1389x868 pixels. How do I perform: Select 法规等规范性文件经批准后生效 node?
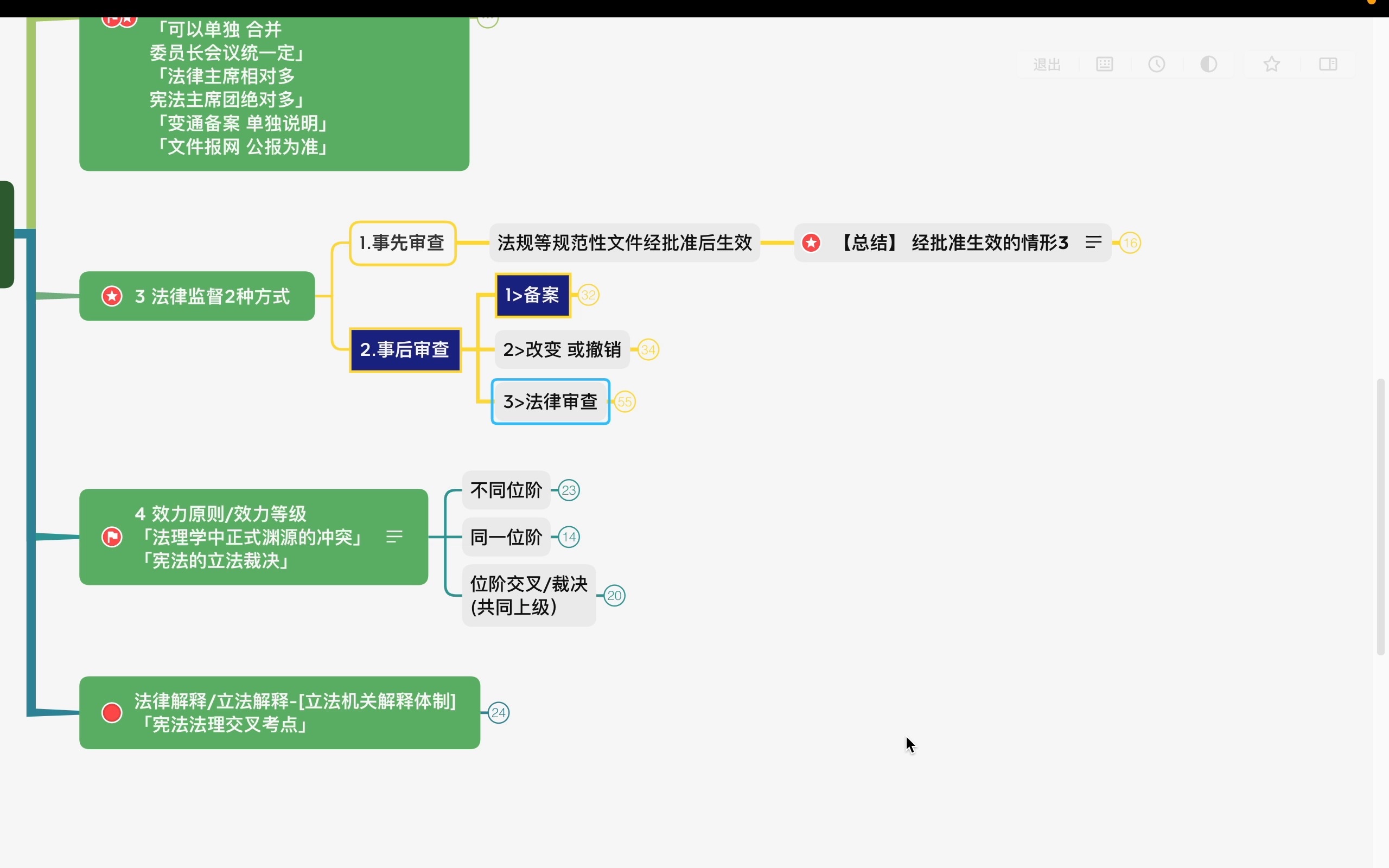(625, 243)
